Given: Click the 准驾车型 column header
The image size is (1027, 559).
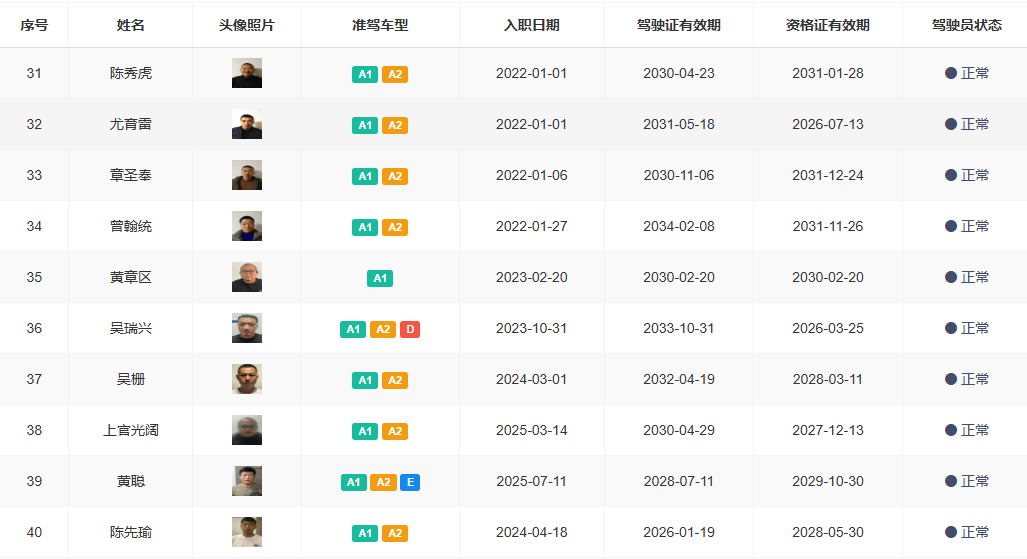Looking at the screenshot, I should click(380, 25).
